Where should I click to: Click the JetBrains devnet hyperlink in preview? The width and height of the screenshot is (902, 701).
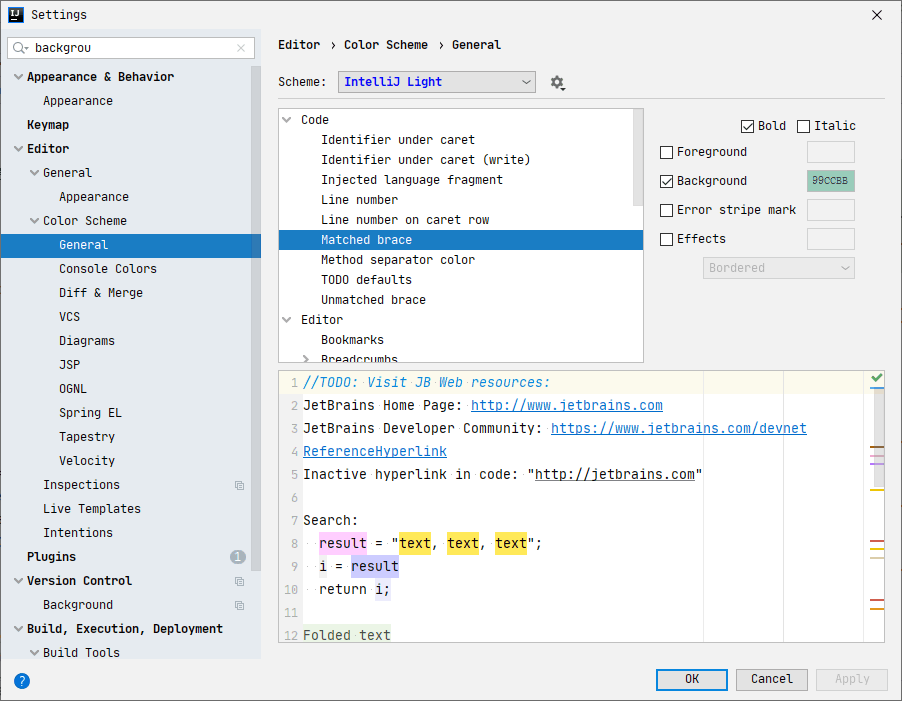pos(678,428)
